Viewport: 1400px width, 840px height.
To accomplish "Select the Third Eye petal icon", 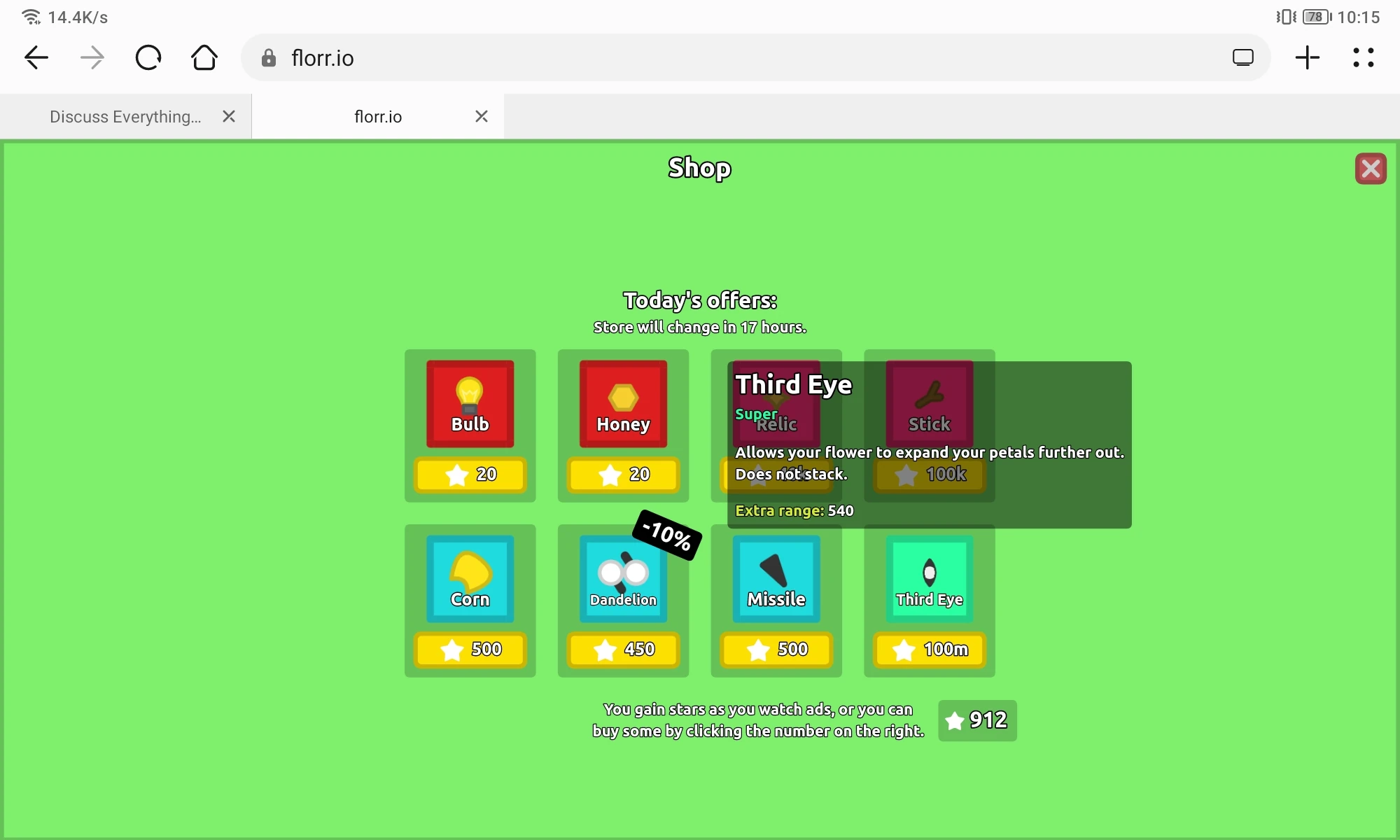I will click(x=929, y=578).
